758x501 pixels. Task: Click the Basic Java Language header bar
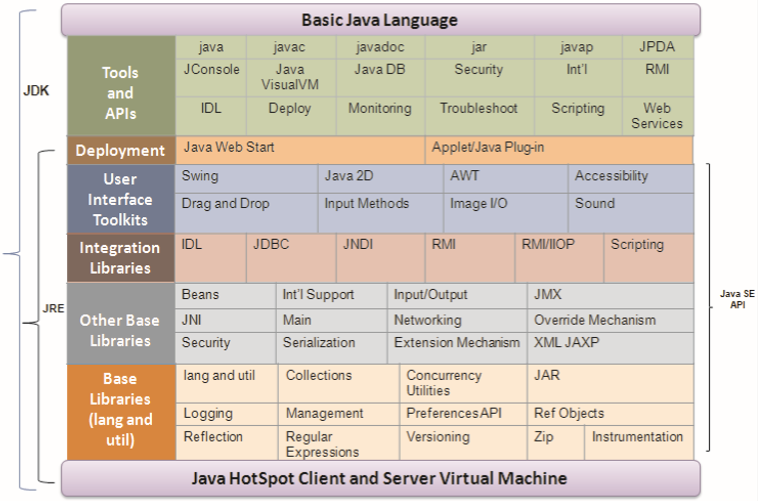tap(380, 20)
